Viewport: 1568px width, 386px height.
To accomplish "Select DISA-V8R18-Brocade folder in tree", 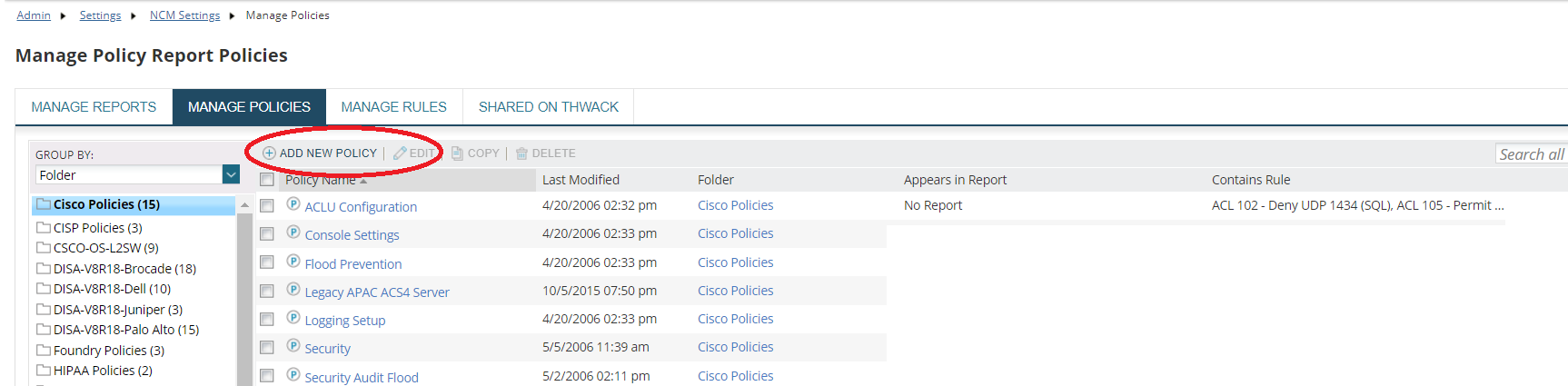I will (x=124, y=269).
